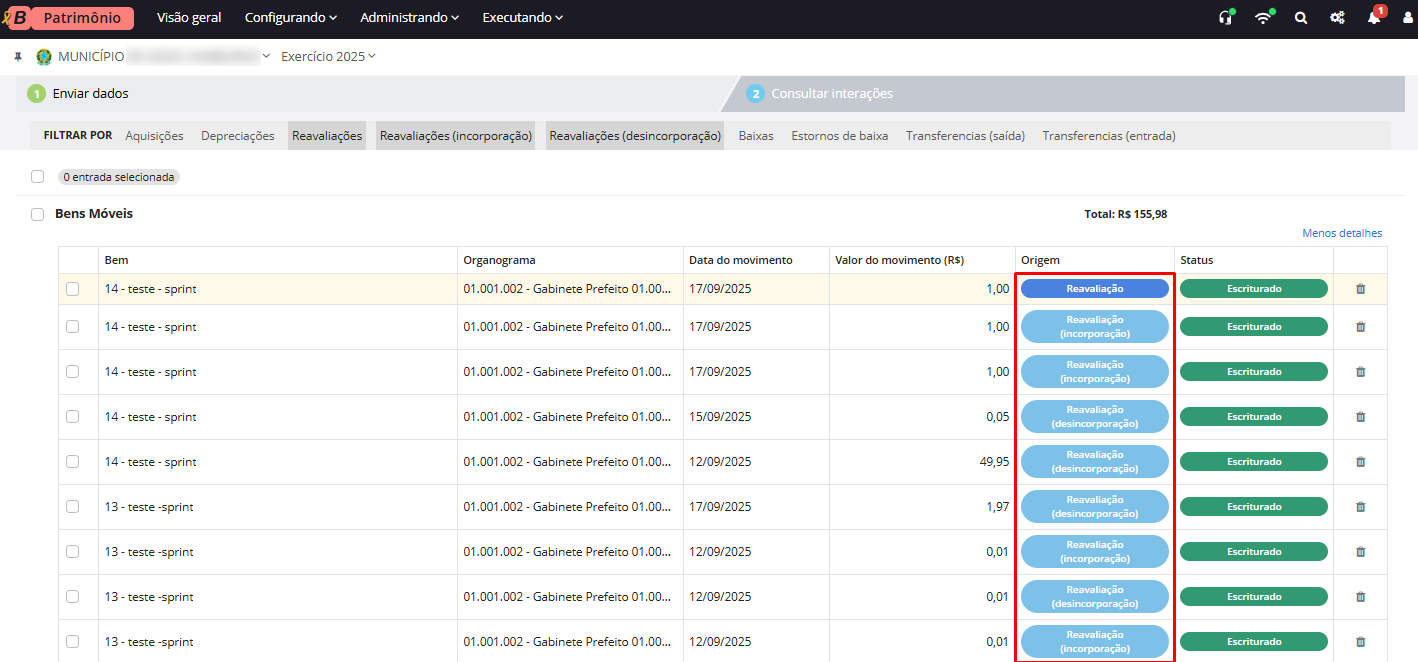1418x662 pixels.
Task: Expand the Exercício 2025 dropdown
Action: [328, 57]
